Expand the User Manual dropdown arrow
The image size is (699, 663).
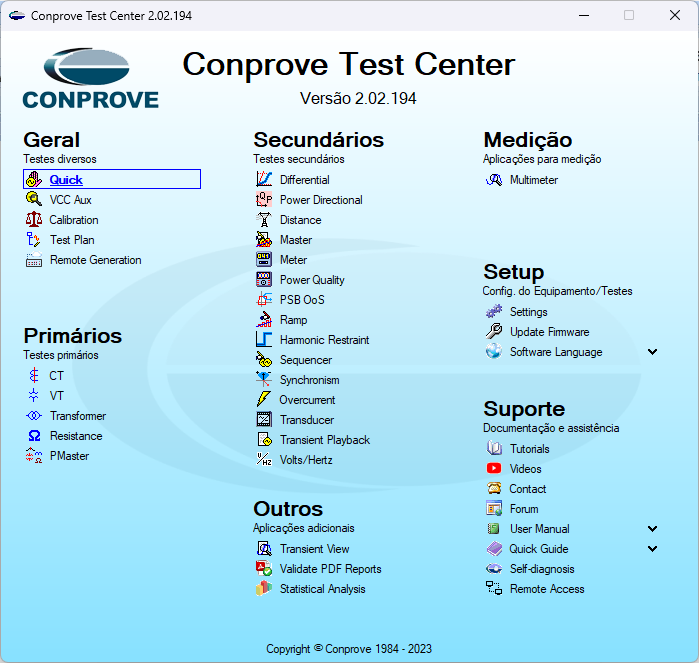click(652, 529)
